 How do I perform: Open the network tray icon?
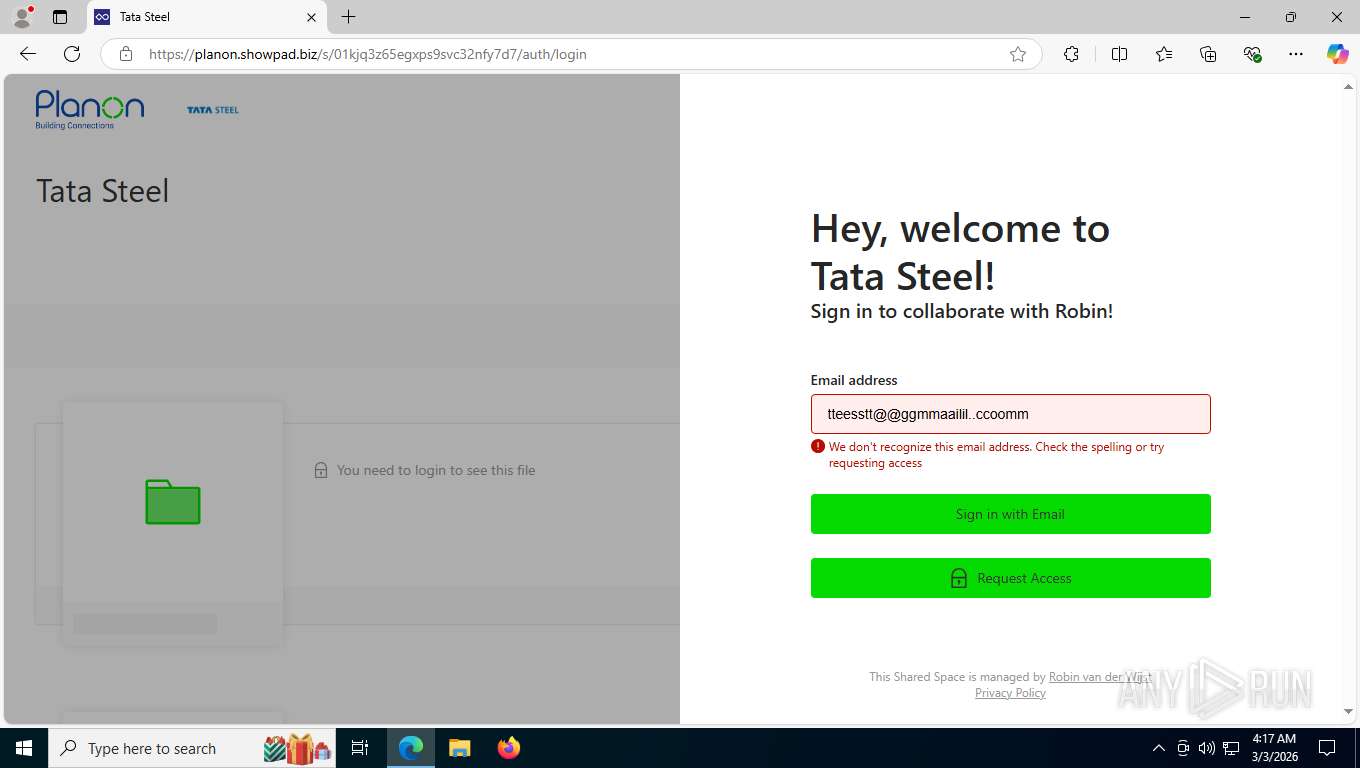point(1231,748)
